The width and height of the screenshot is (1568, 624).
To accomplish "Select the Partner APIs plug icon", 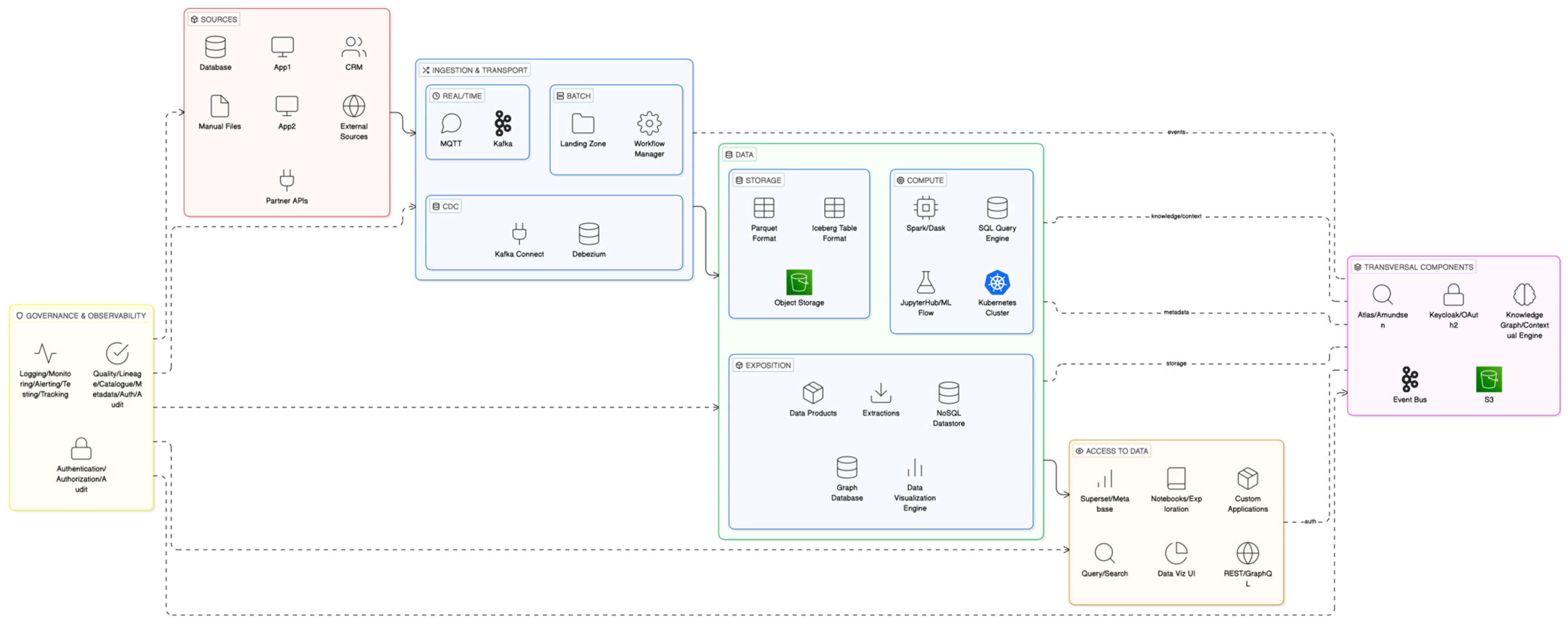I will (287, 181).
